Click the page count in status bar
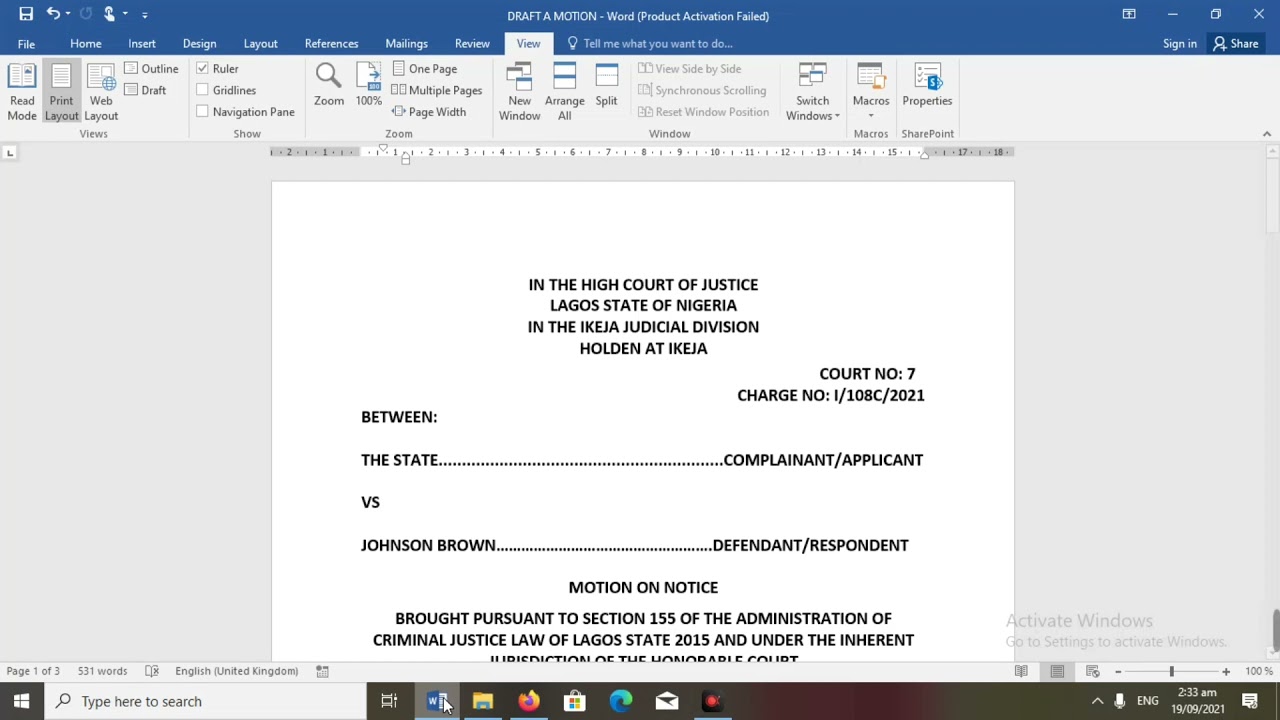Screen dimensions: 1280x720 click(33, 671)
